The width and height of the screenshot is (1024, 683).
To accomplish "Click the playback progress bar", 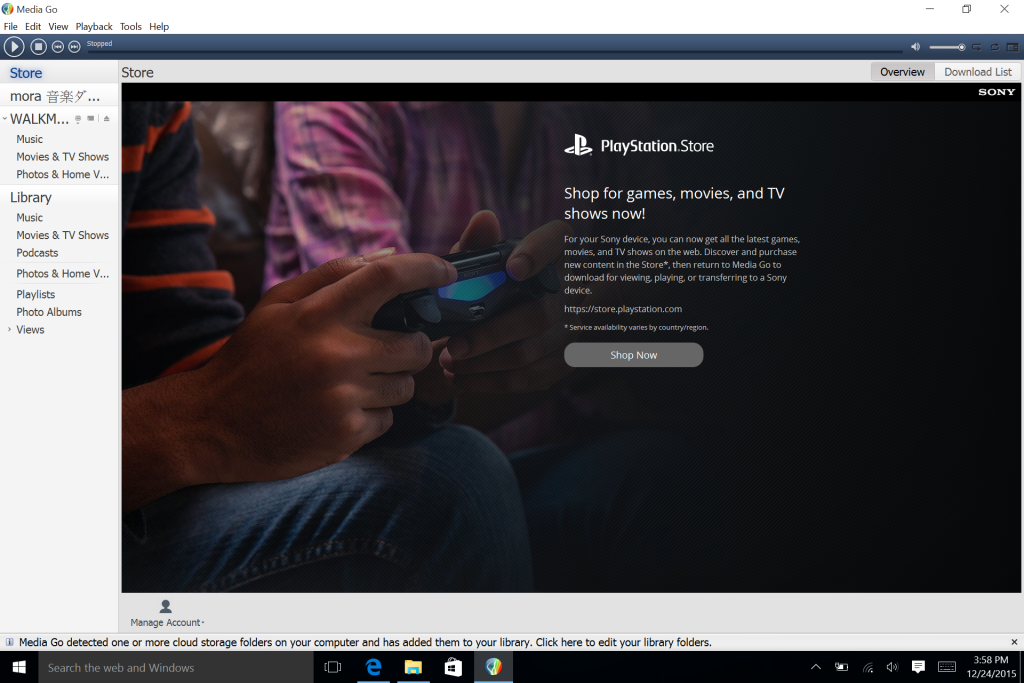I will (494, 50).
